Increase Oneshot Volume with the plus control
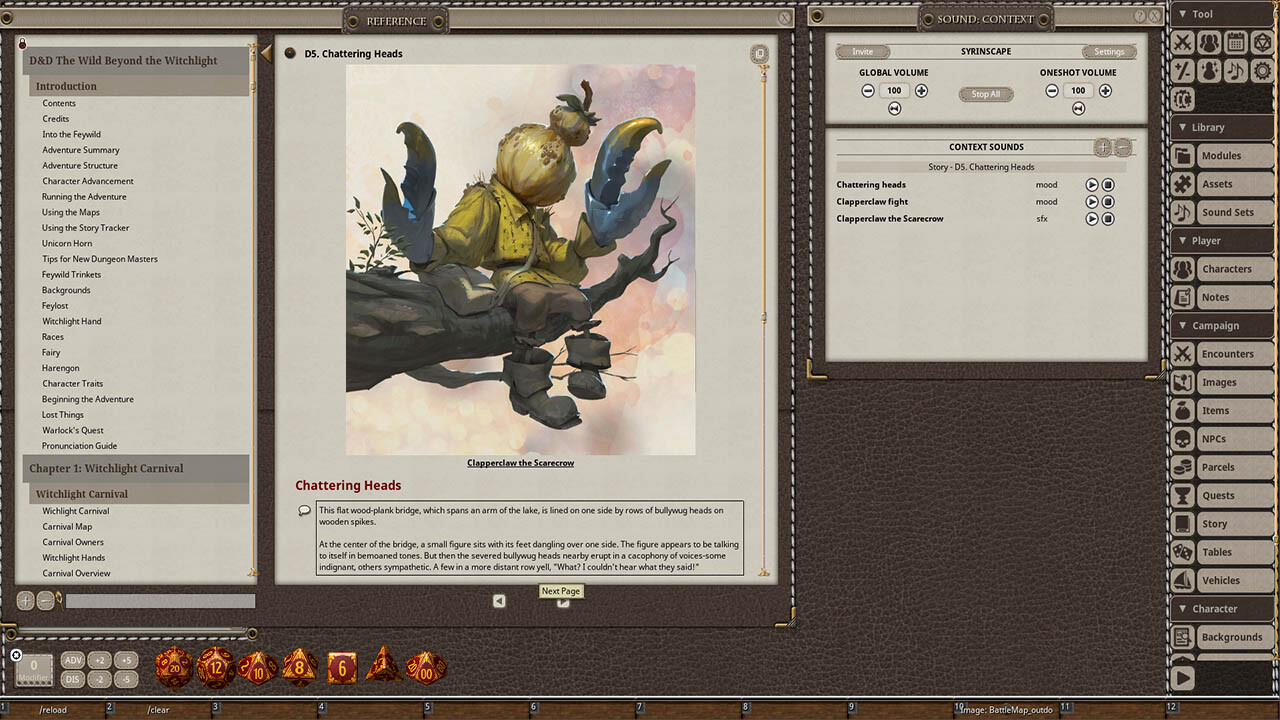 coord(1104,90)
